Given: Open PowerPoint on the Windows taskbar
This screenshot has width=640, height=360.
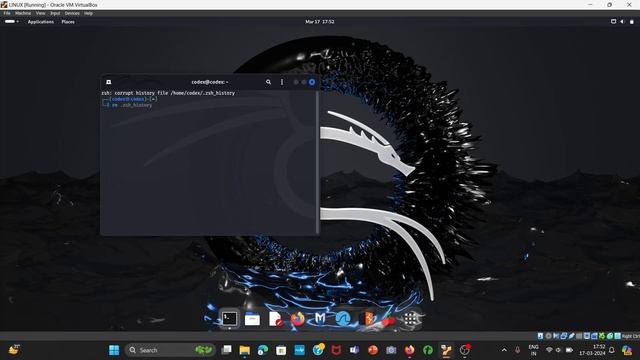Looking at the screenshot, I should pyautogui.click(x=373, y=350).
